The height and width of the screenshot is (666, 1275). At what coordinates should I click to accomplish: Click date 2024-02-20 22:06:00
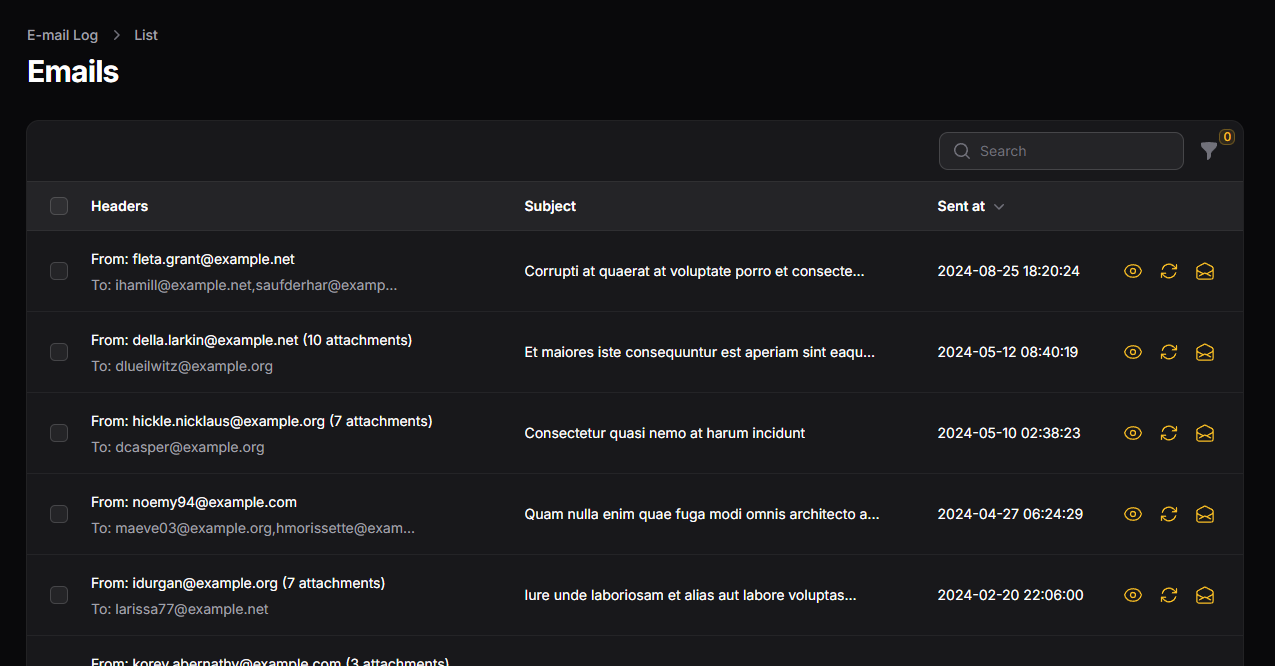coord(1010,595)
